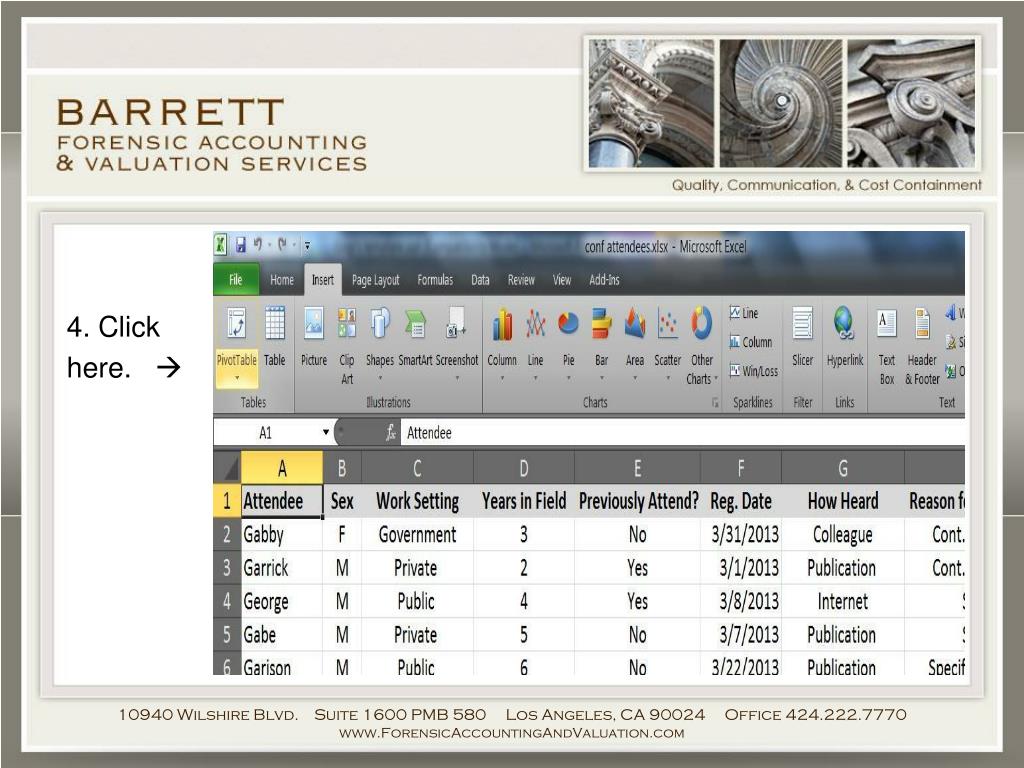Select row 5 by its row number
This screenshot has height=768, width=1024.
point(227,634)
